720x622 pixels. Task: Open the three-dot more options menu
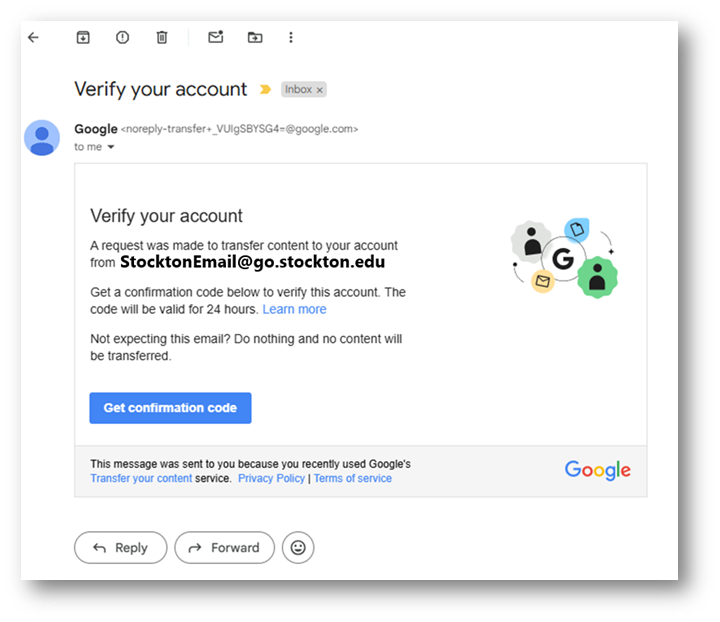291,37
